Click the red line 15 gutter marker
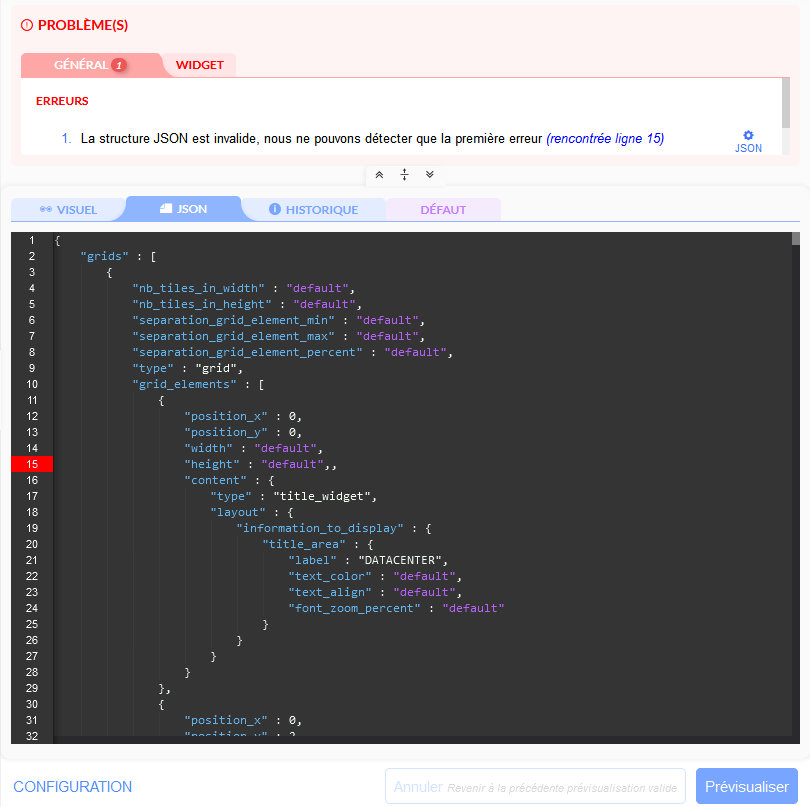810x807 pixels. coord(32,464)
